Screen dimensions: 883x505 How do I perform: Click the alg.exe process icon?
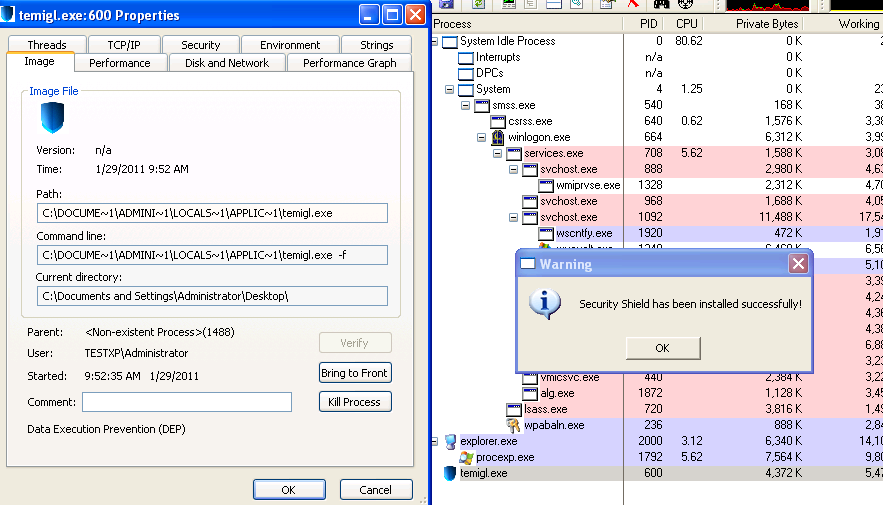coord(530,393)
